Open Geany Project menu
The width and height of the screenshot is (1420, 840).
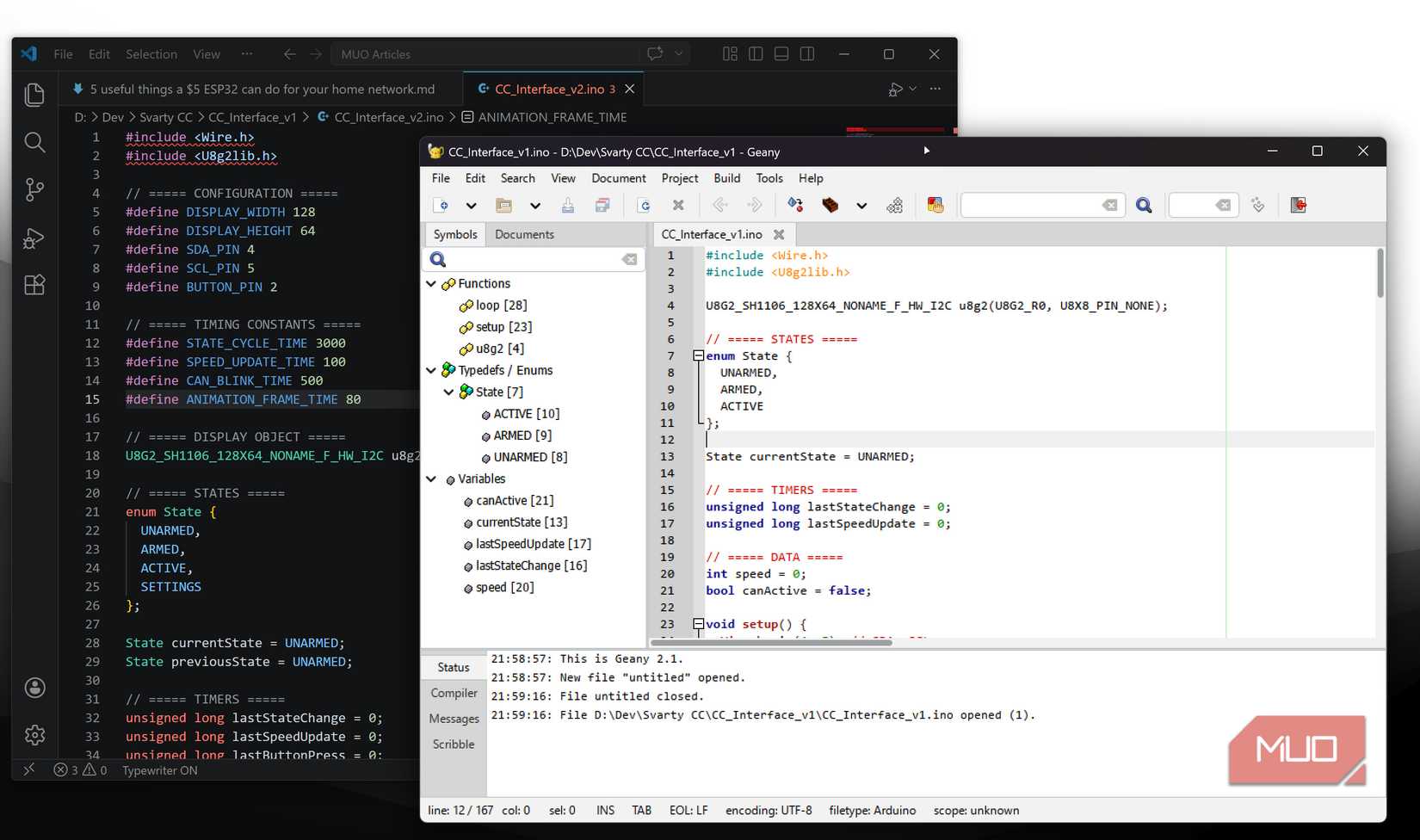click(680, 178)
